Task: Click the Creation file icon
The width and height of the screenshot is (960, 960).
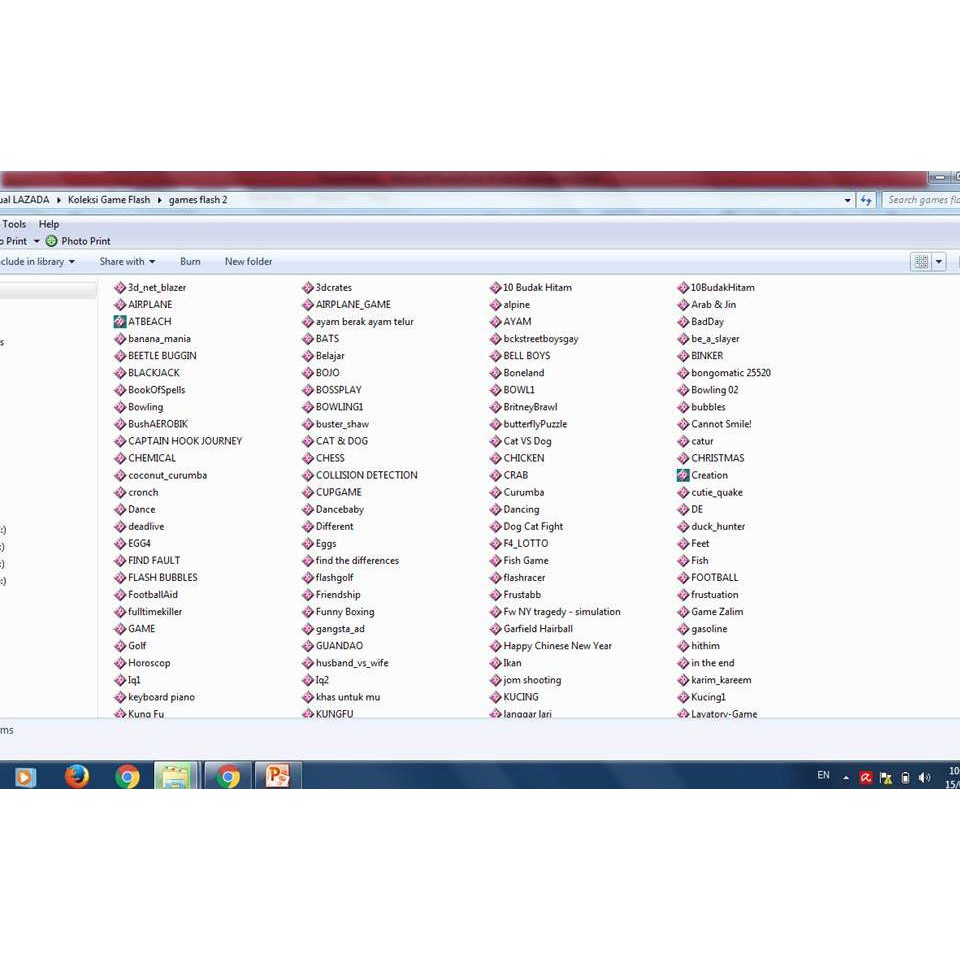Action: coord(683,475)
